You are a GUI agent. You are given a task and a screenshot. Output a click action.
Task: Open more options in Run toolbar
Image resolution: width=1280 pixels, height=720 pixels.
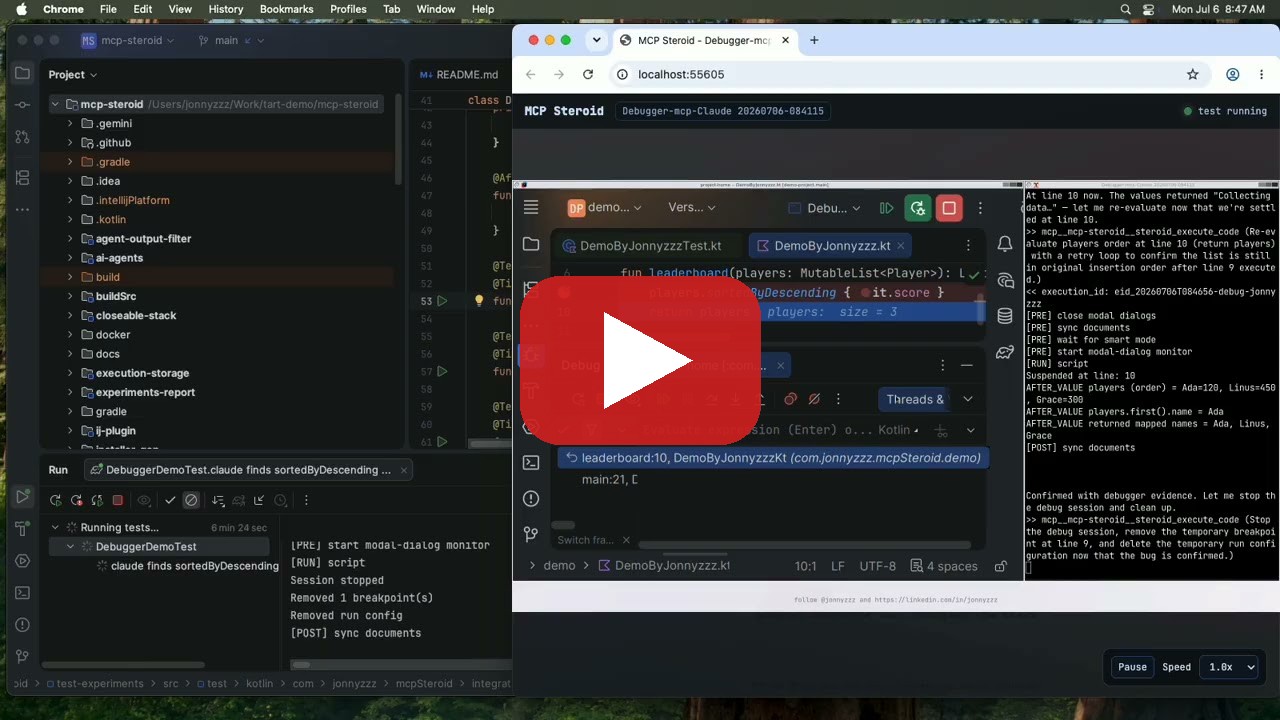click(x=306, y=500)
